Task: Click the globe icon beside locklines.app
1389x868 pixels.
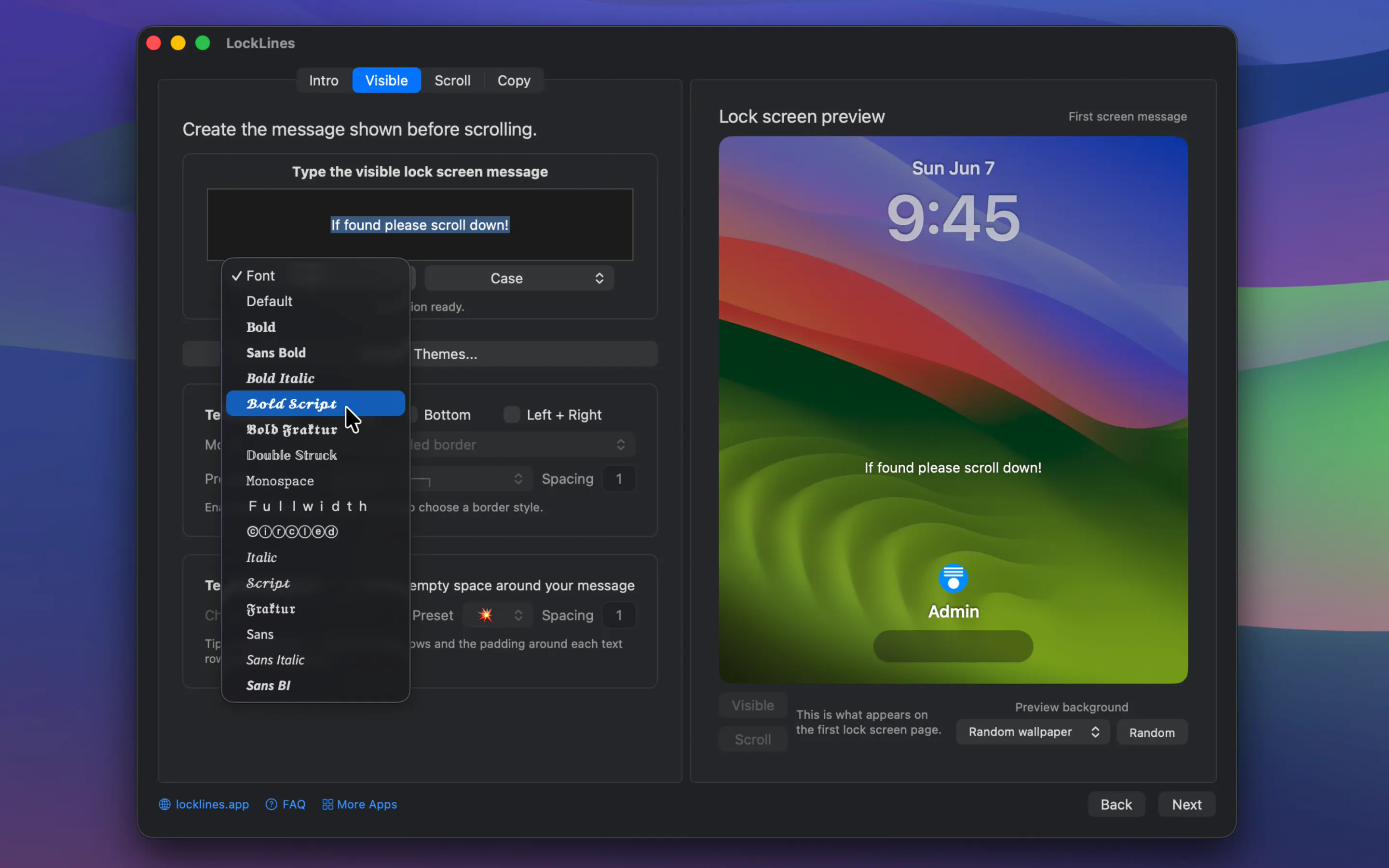Action: 165,804
